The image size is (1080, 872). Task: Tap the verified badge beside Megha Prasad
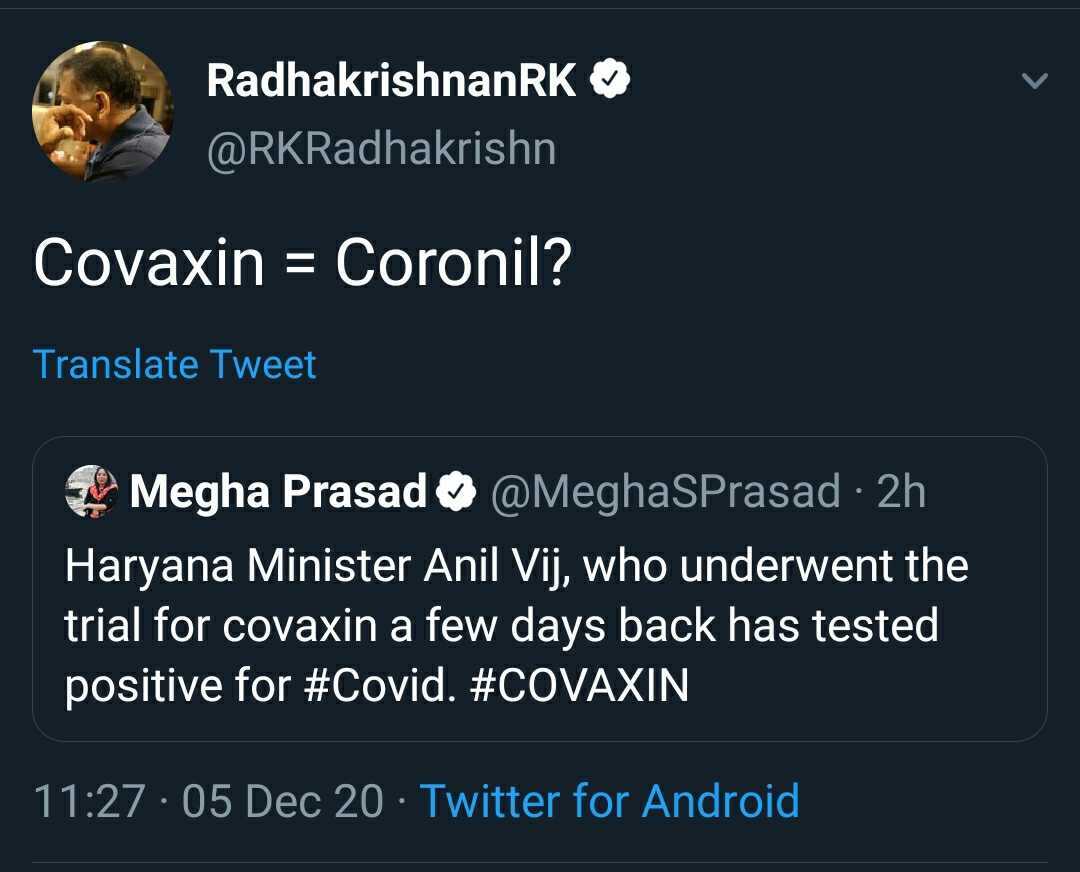tap(456, 492)
